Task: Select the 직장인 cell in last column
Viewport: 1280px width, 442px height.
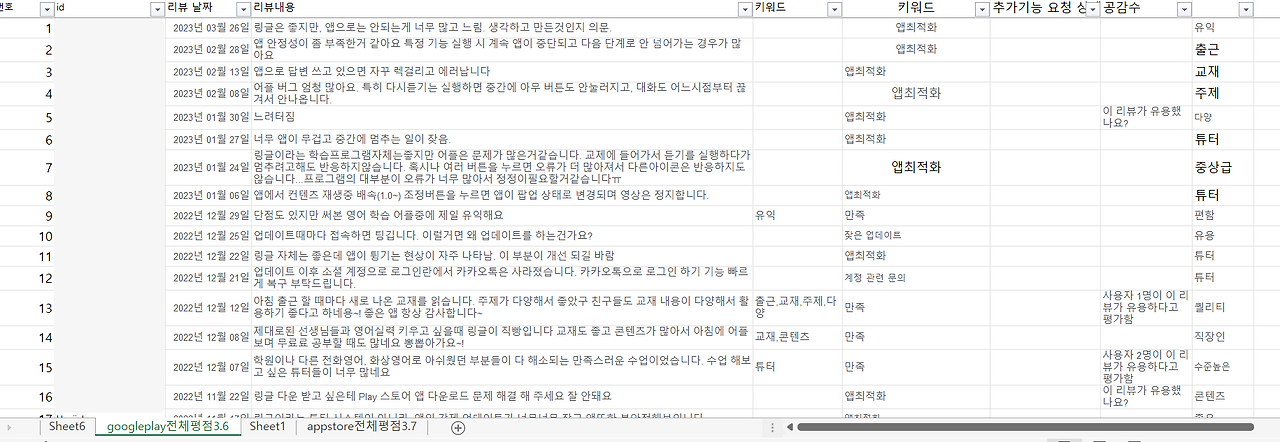Action: point(1224,337)
